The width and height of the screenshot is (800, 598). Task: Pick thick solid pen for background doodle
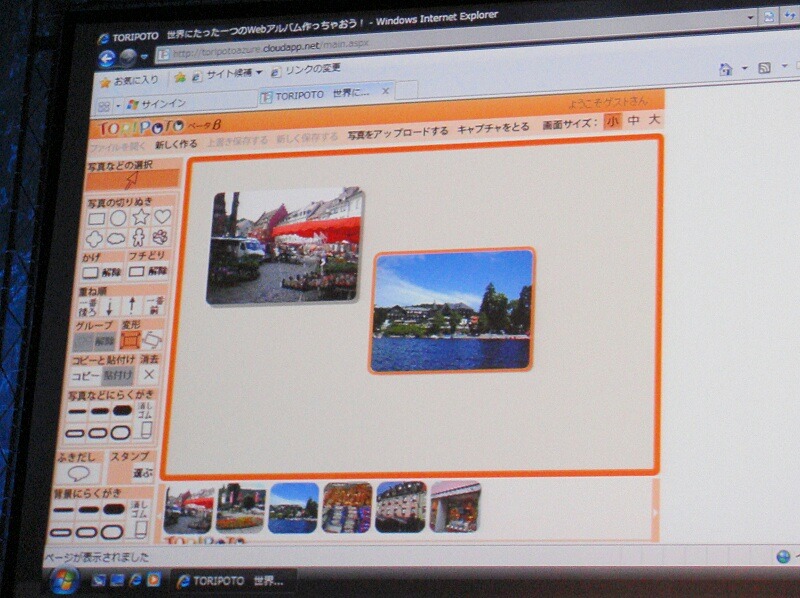coord(113,509)
